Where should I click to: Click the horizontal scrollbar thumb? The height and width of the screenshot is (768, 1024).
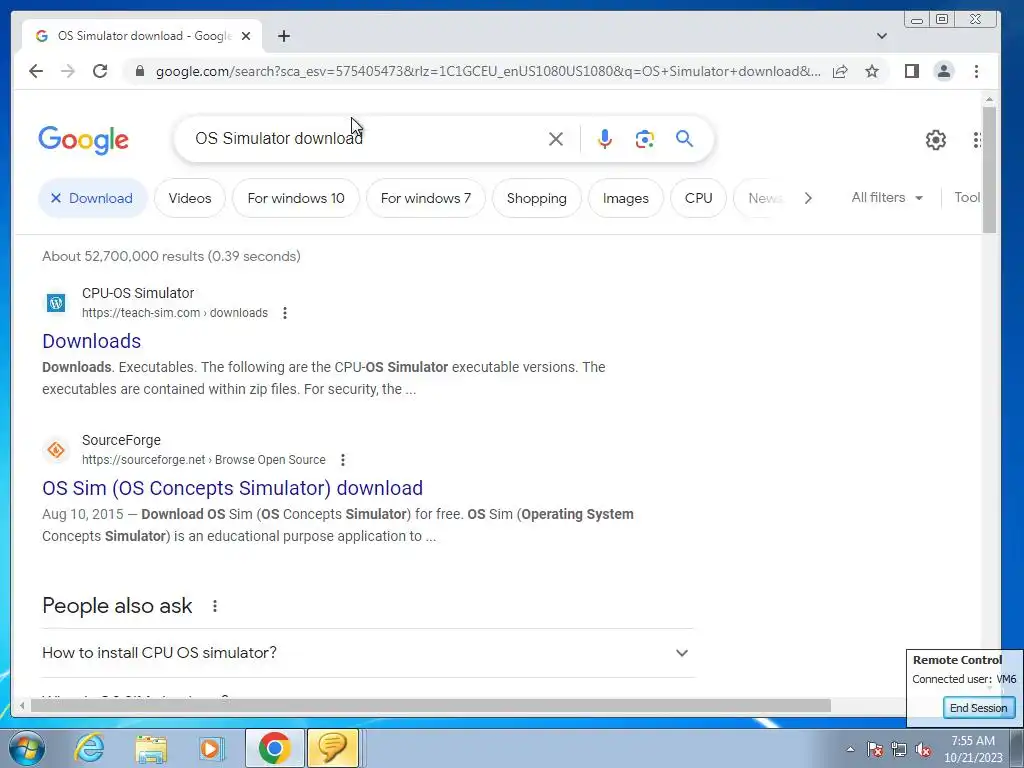point(431,706)
